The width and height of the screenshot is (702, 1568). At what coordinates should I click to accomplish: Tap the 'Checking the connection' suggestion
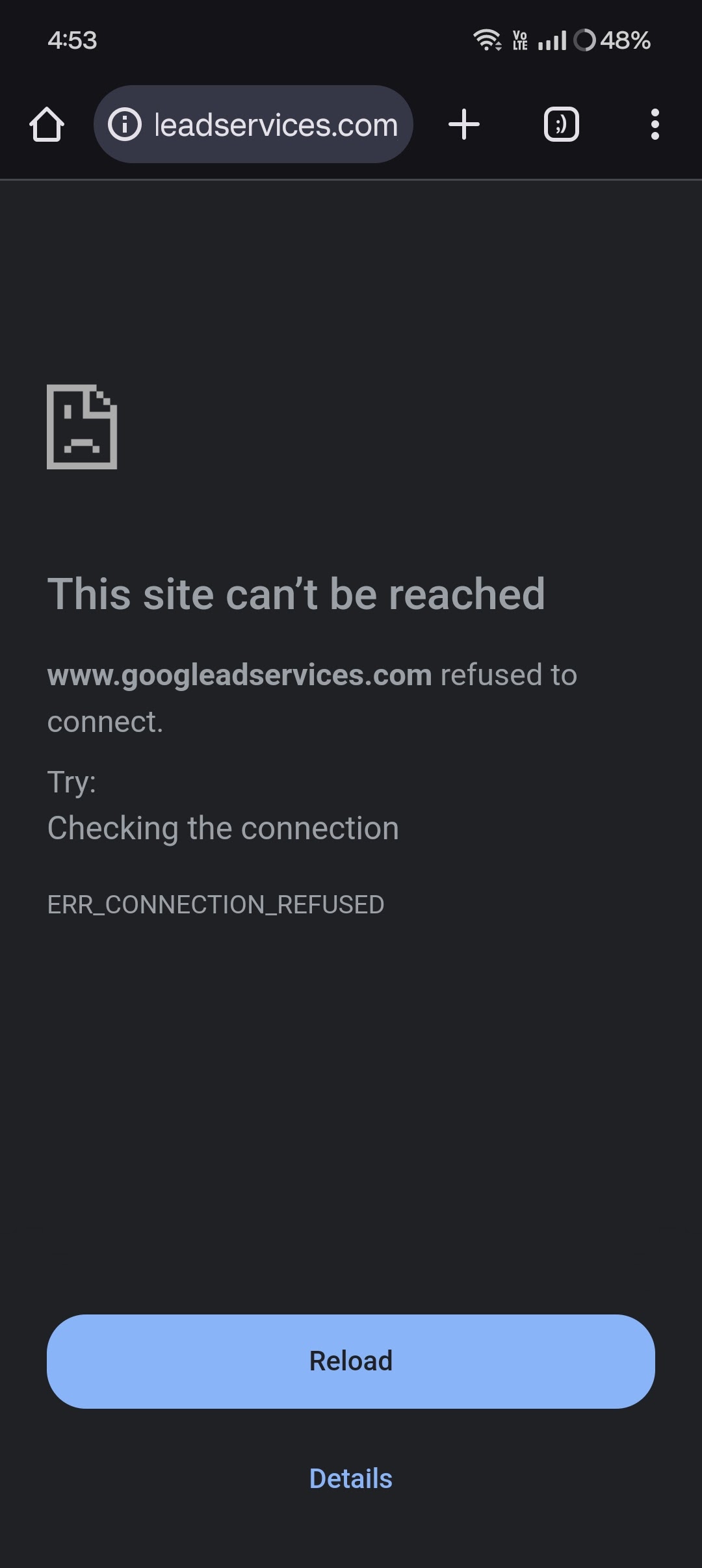tap(223, 829)
